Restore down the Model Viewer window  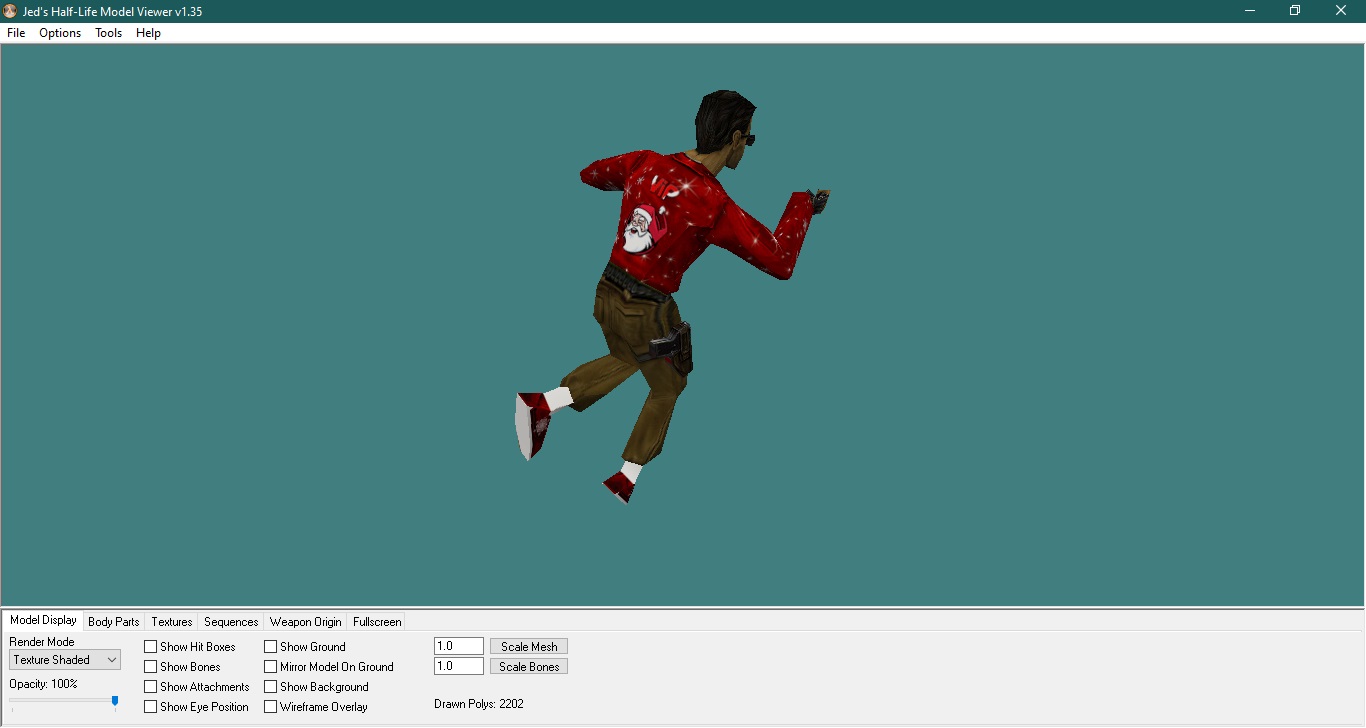click(1295, 11)
